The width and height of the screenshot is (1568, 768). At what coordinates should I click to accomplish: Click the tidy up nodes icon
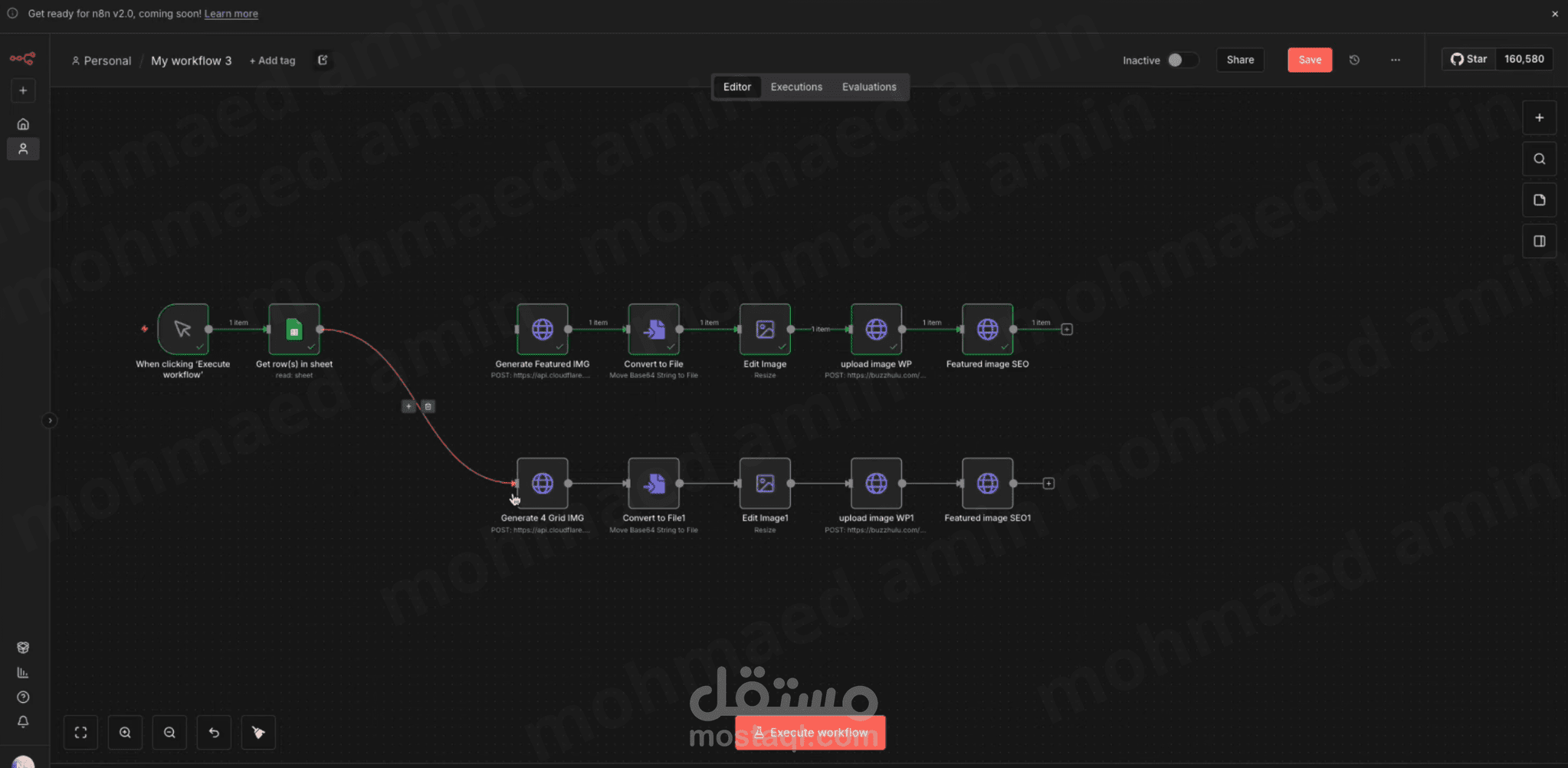click(x=258, y=732)
